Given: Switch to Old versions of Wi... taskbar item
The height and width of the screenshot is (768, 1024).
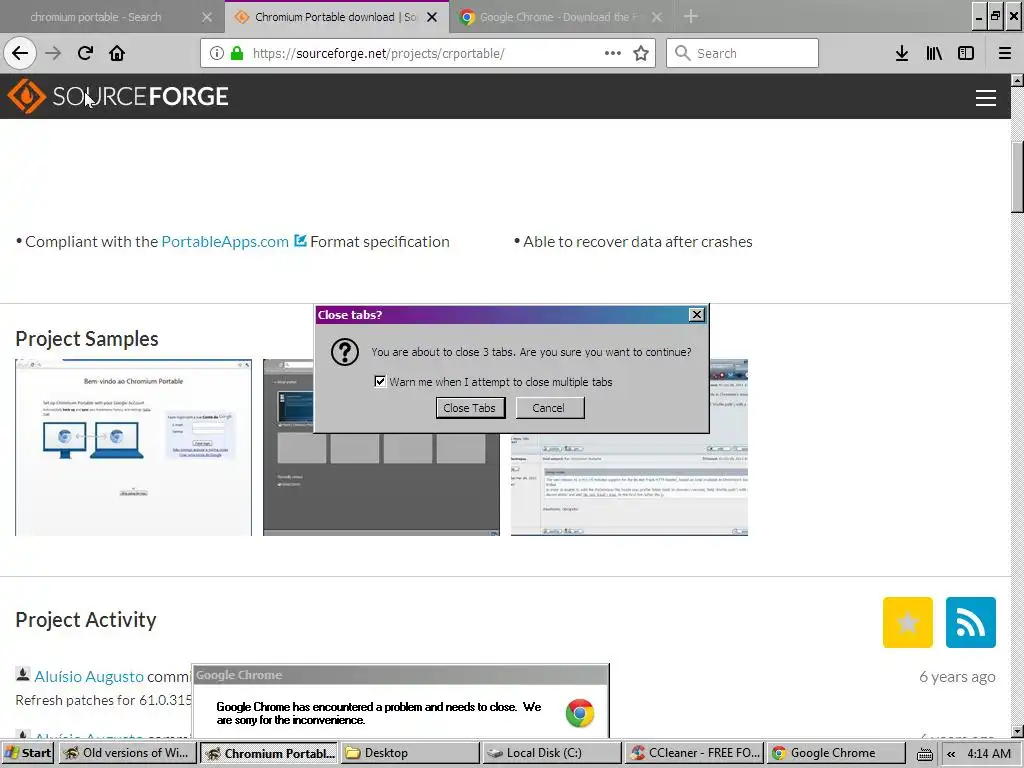Looking at the screenshot, I should click(127, 753).
